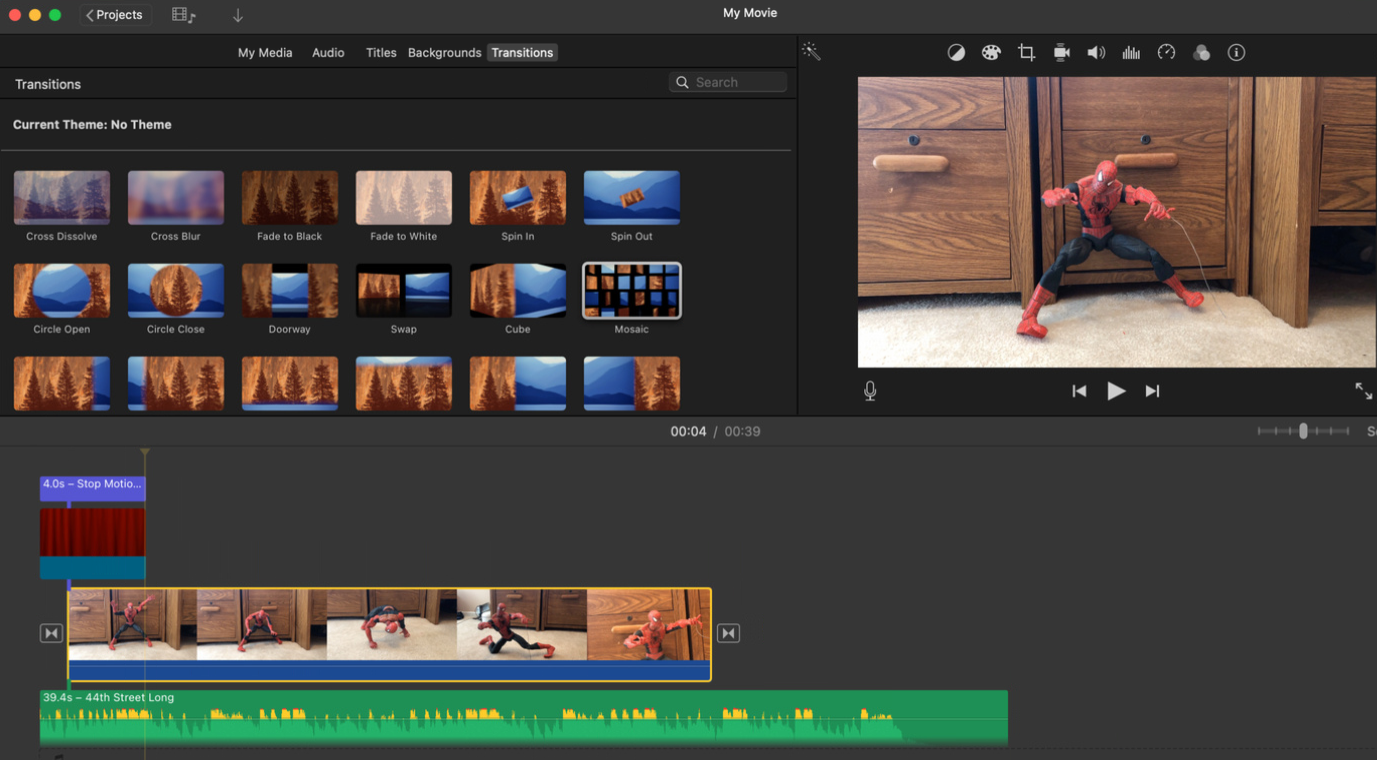The width and height of the screenshot is (1377, 760).
Task: Select the cropping tool
Action: 1026,53
